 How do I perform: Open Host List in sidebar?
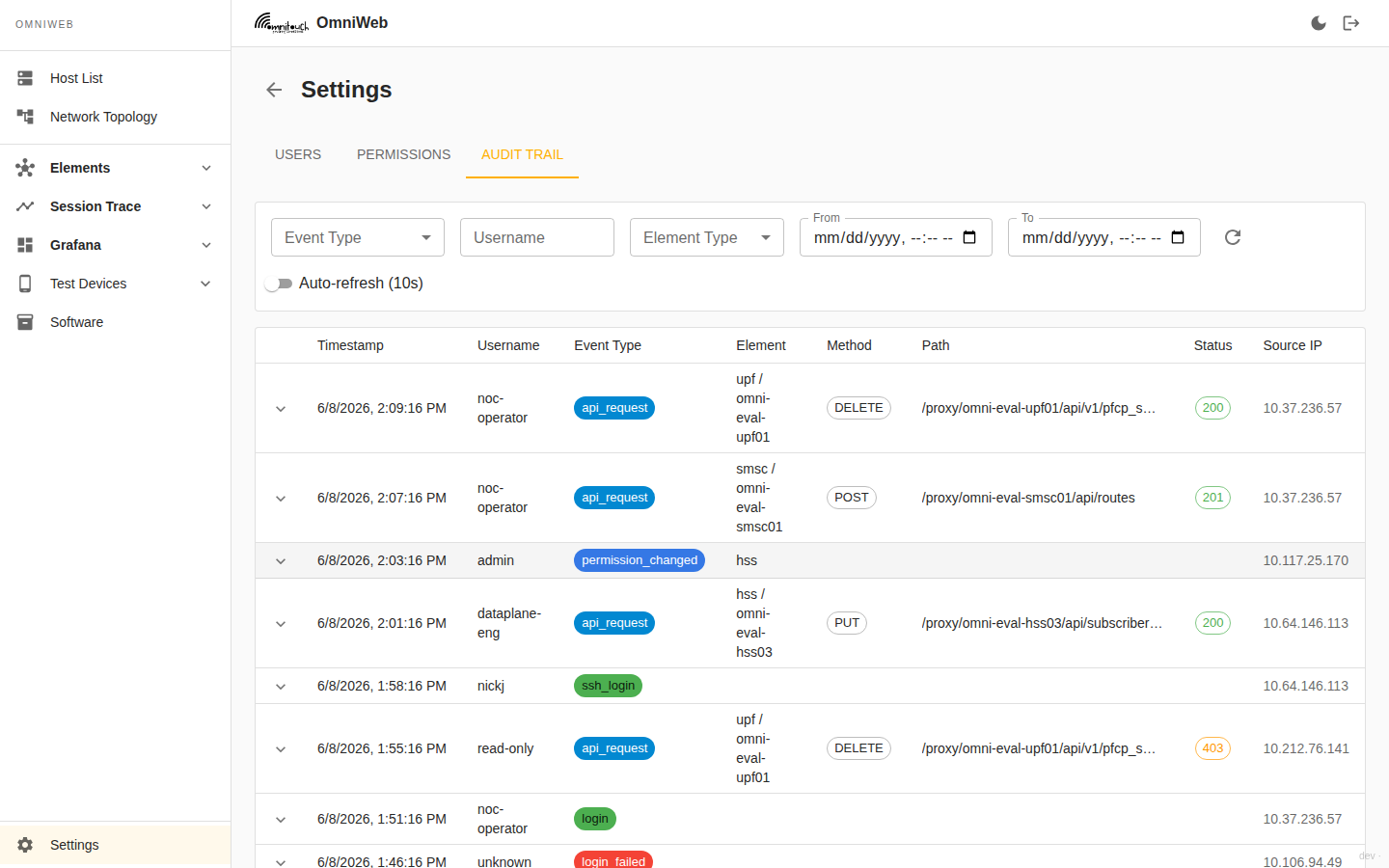point(116,78)
